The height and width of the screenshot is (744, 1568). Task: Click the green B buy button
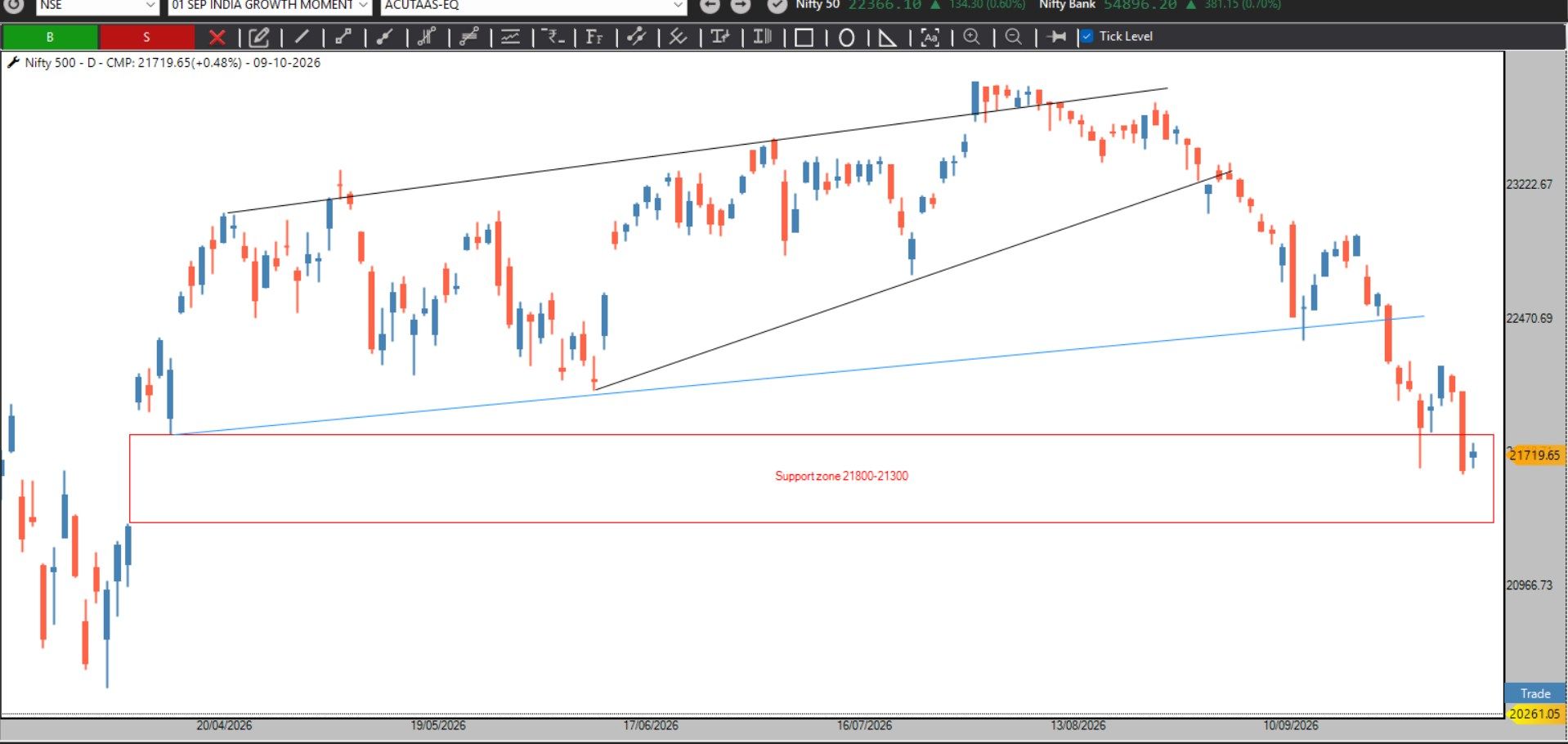[x=50, y=37]
